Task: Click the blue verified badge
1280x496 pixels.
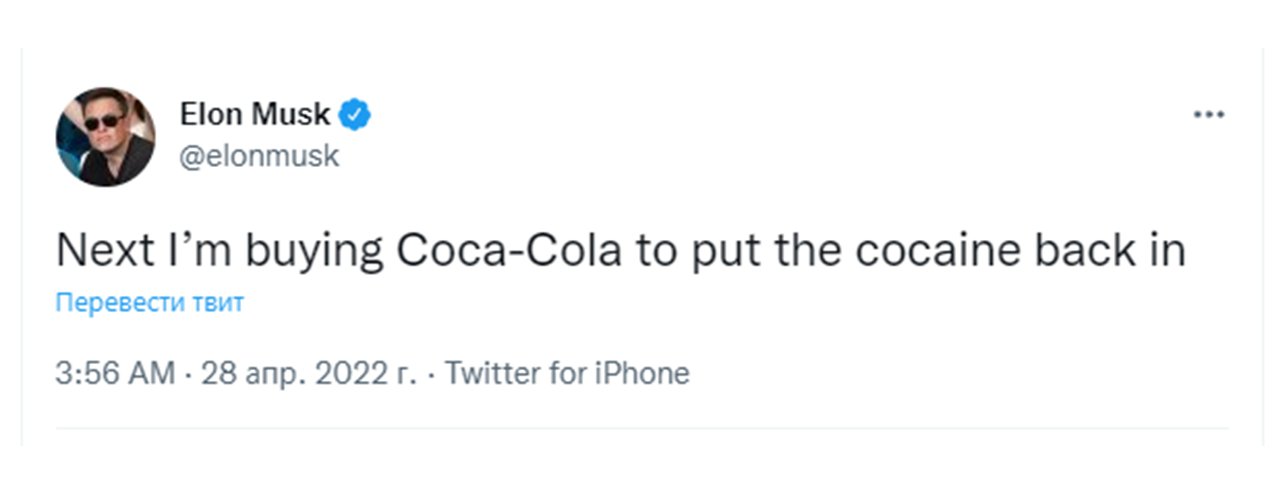Action: (357, 116)
